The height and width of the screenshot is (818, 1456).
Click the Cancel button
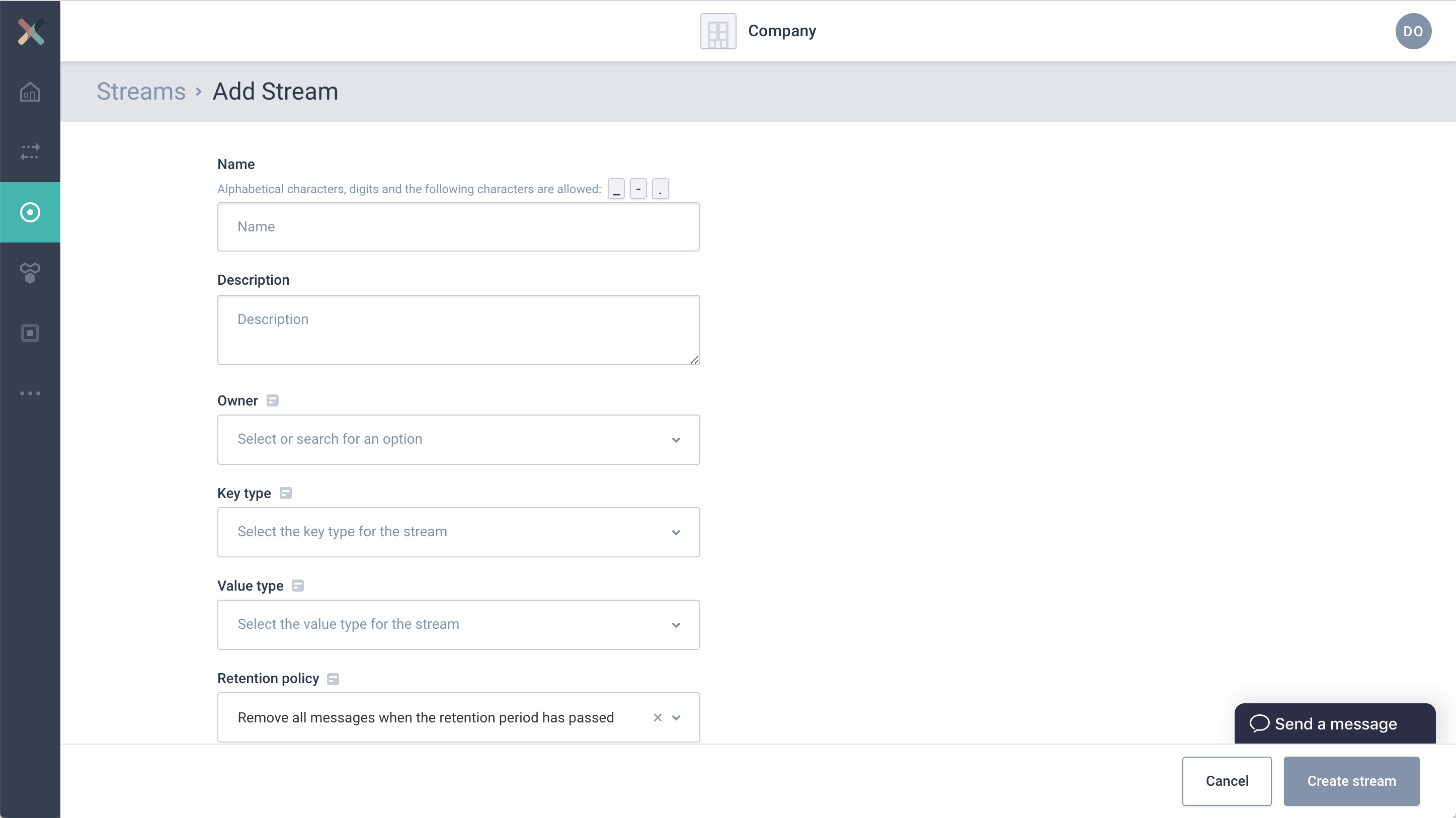tap(1227, 781)
